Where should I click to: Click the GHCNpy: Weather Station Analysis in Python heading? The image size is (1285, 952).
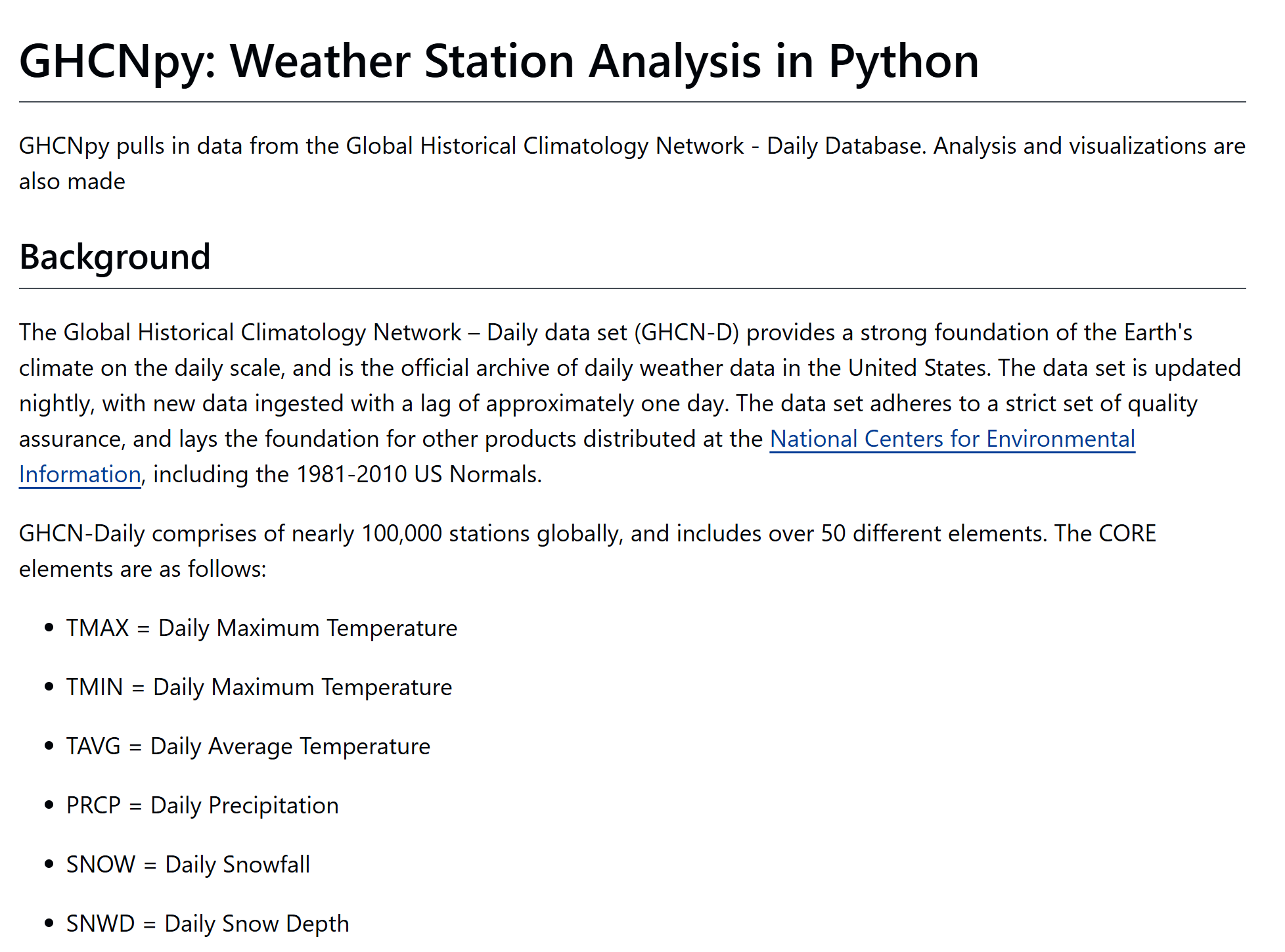point(499,61)
